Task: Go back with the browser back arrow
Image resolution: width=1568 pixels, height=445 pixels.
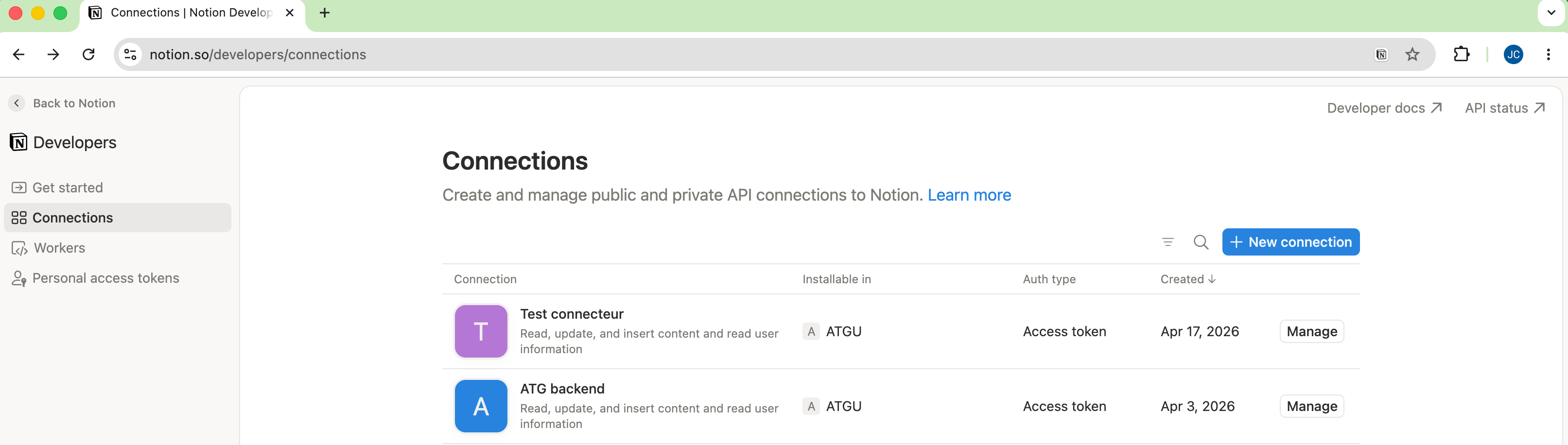Action: tap(19, 55)
